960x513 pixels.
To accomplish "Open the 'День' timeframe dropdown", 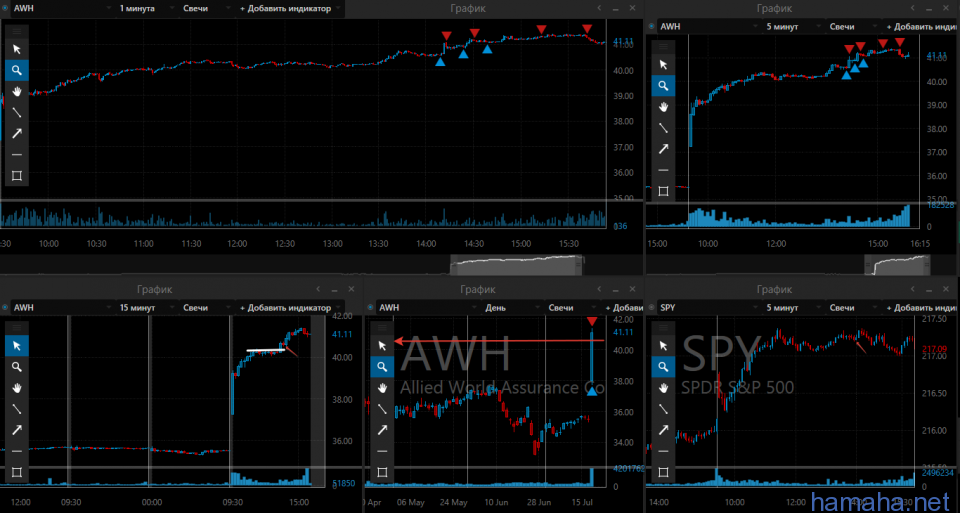I will (512, 308).
